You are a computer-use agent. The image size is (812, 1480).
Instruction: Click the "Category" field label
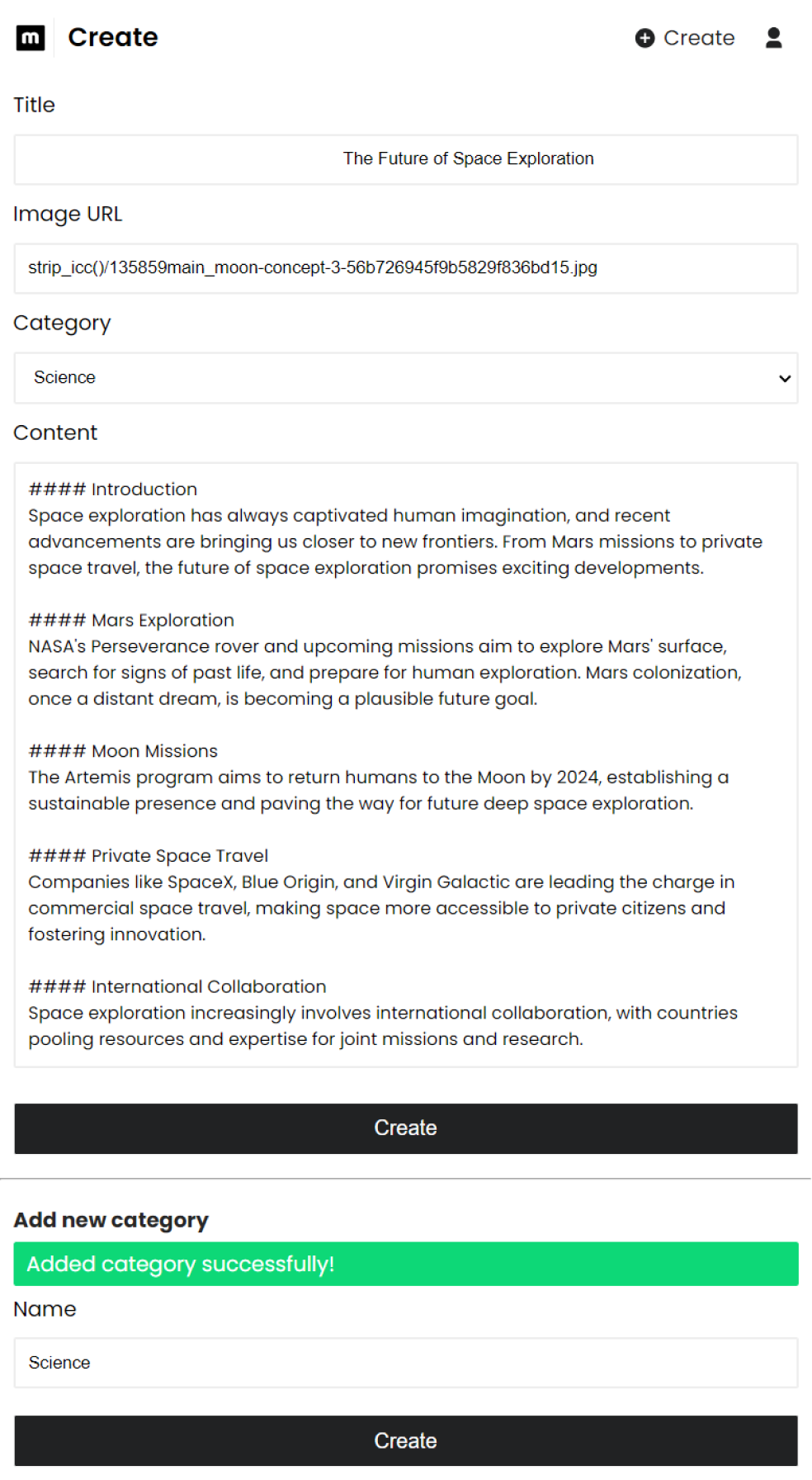tap(62, 323)
